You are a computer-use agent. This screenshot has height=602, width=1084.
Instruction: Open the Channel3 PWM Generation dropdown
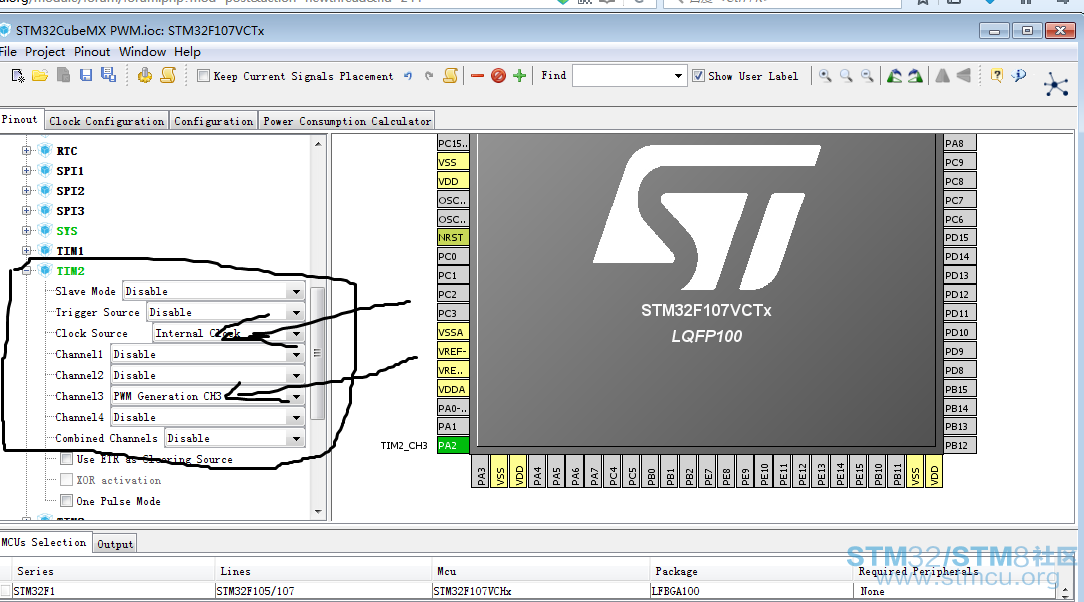[296, 397]
